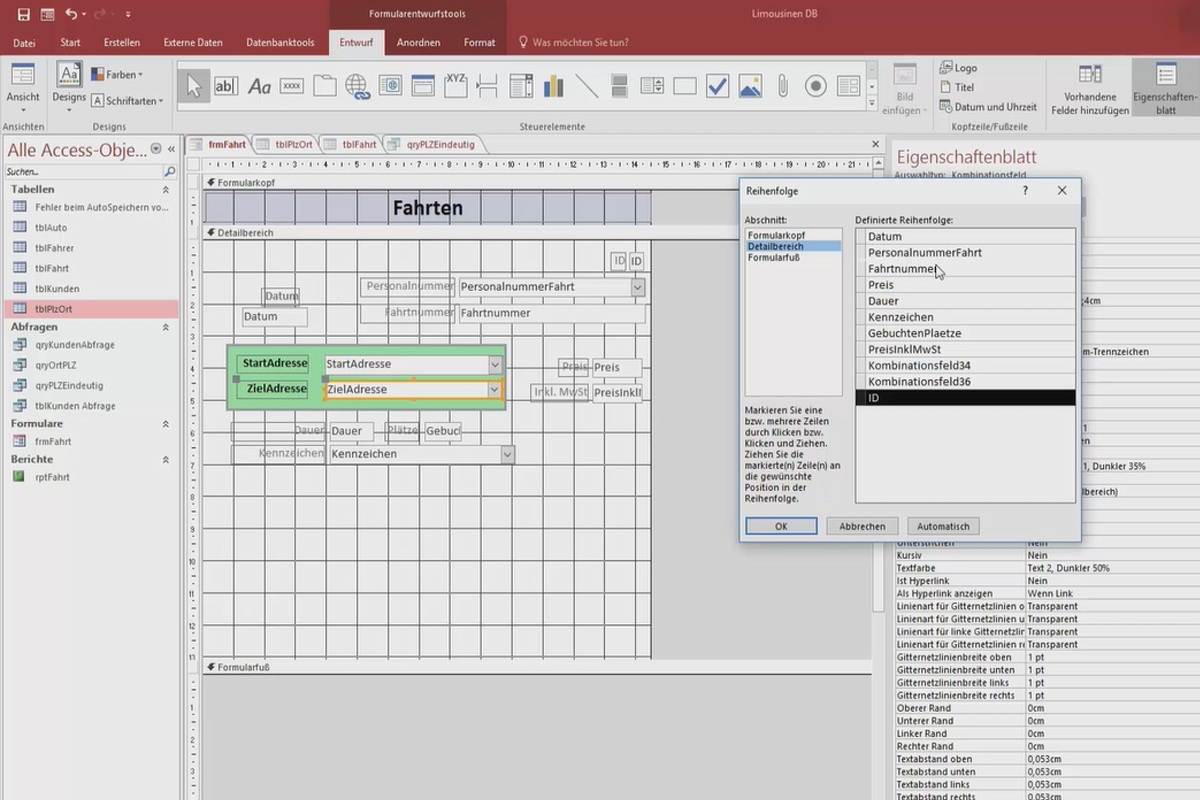Pick the Rectangle control tool
The width and height of the screenshot is (1200, 800).
tap(685, 87)
